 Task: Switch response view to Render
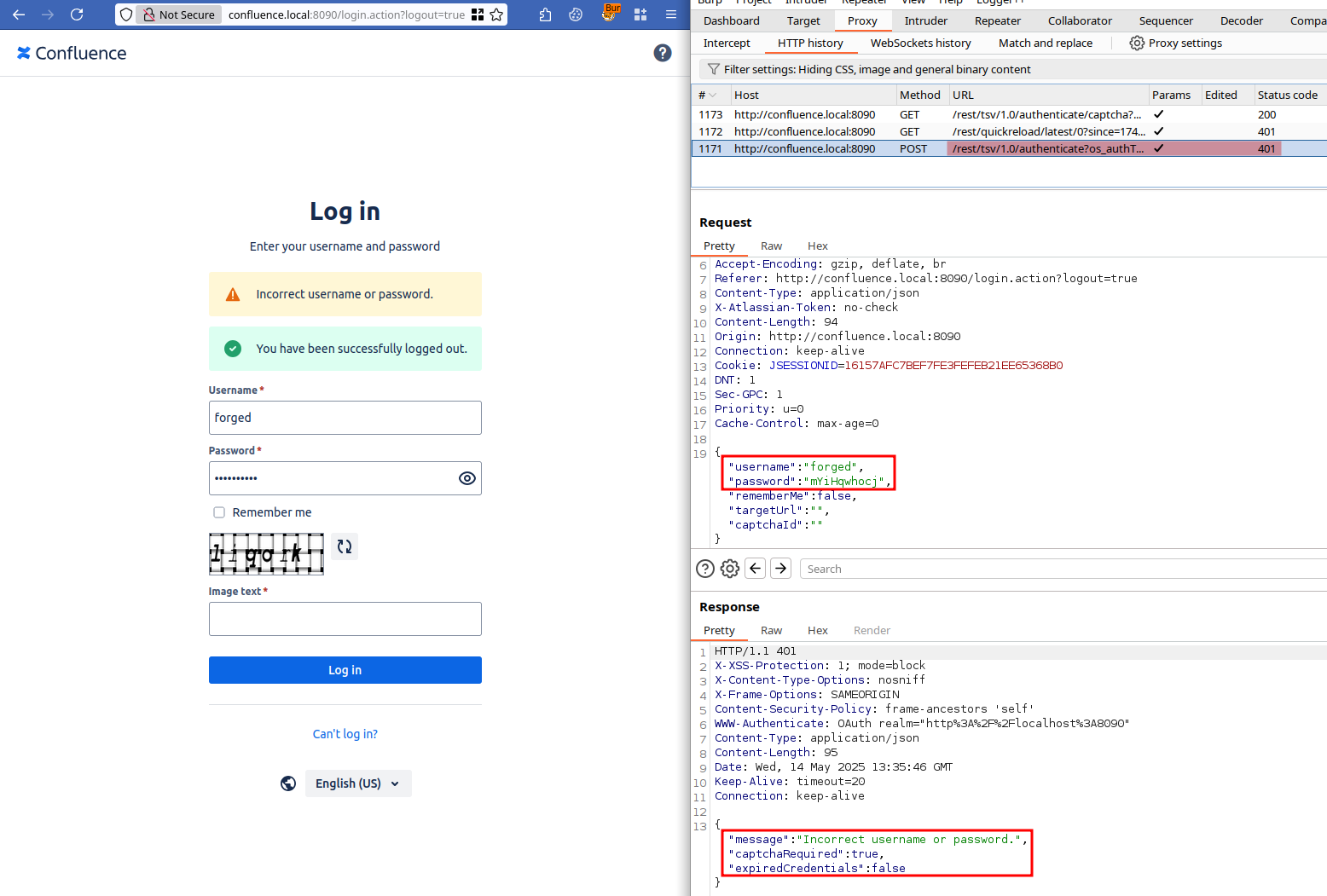872,630
